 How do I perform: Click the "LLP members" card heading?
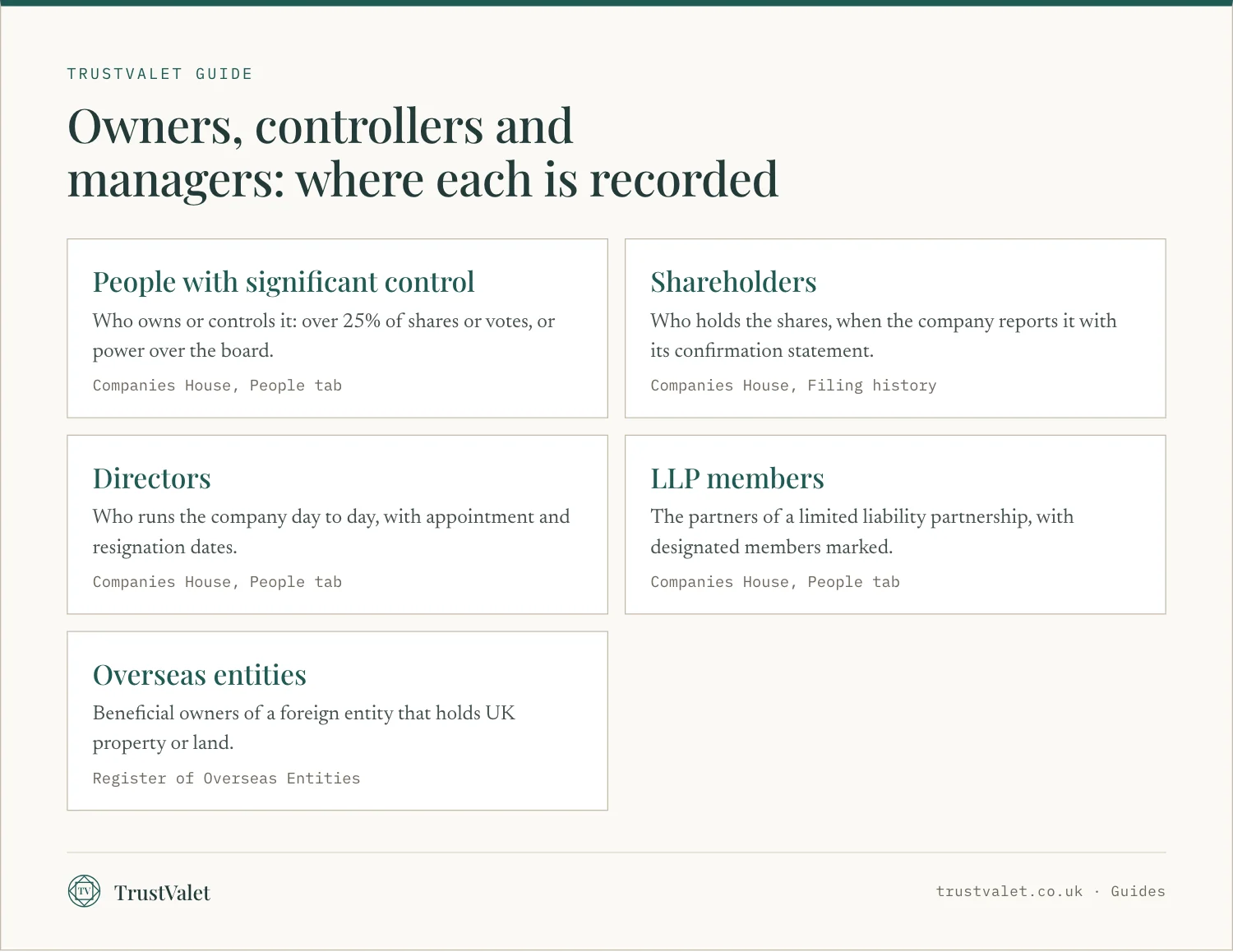pyautogui.click(x=737, y=478)
